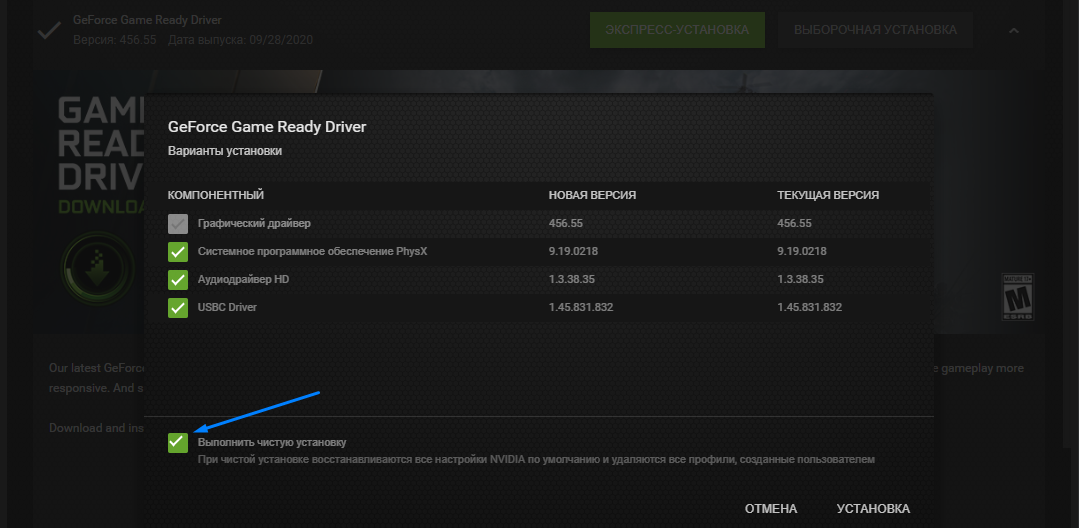1079x528 pixels.
Task: Click the ESRB Mature rating badge
Action: pos(1018,297)
